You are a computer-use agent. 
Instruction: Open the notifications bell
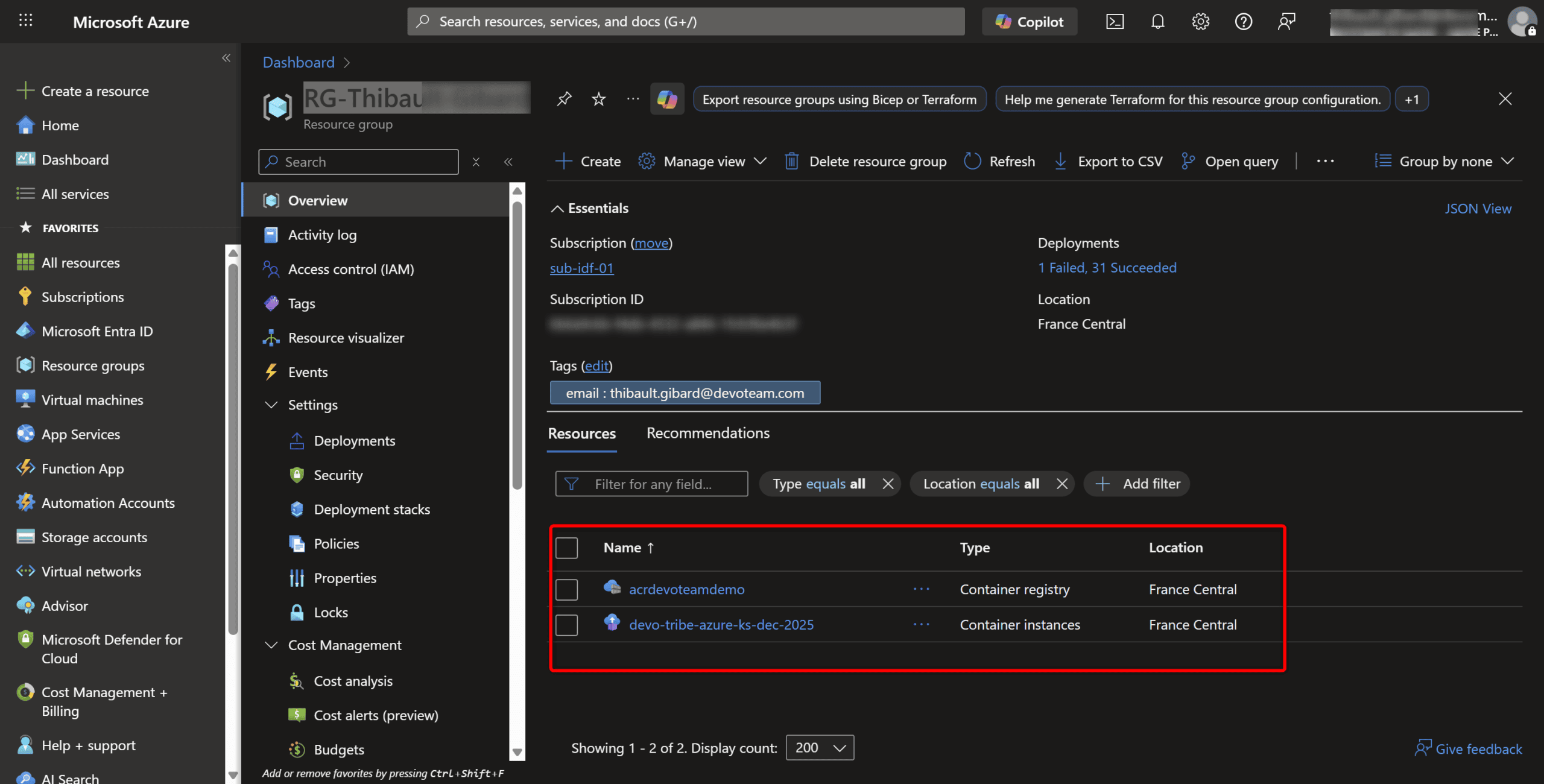coord(1157,22)
